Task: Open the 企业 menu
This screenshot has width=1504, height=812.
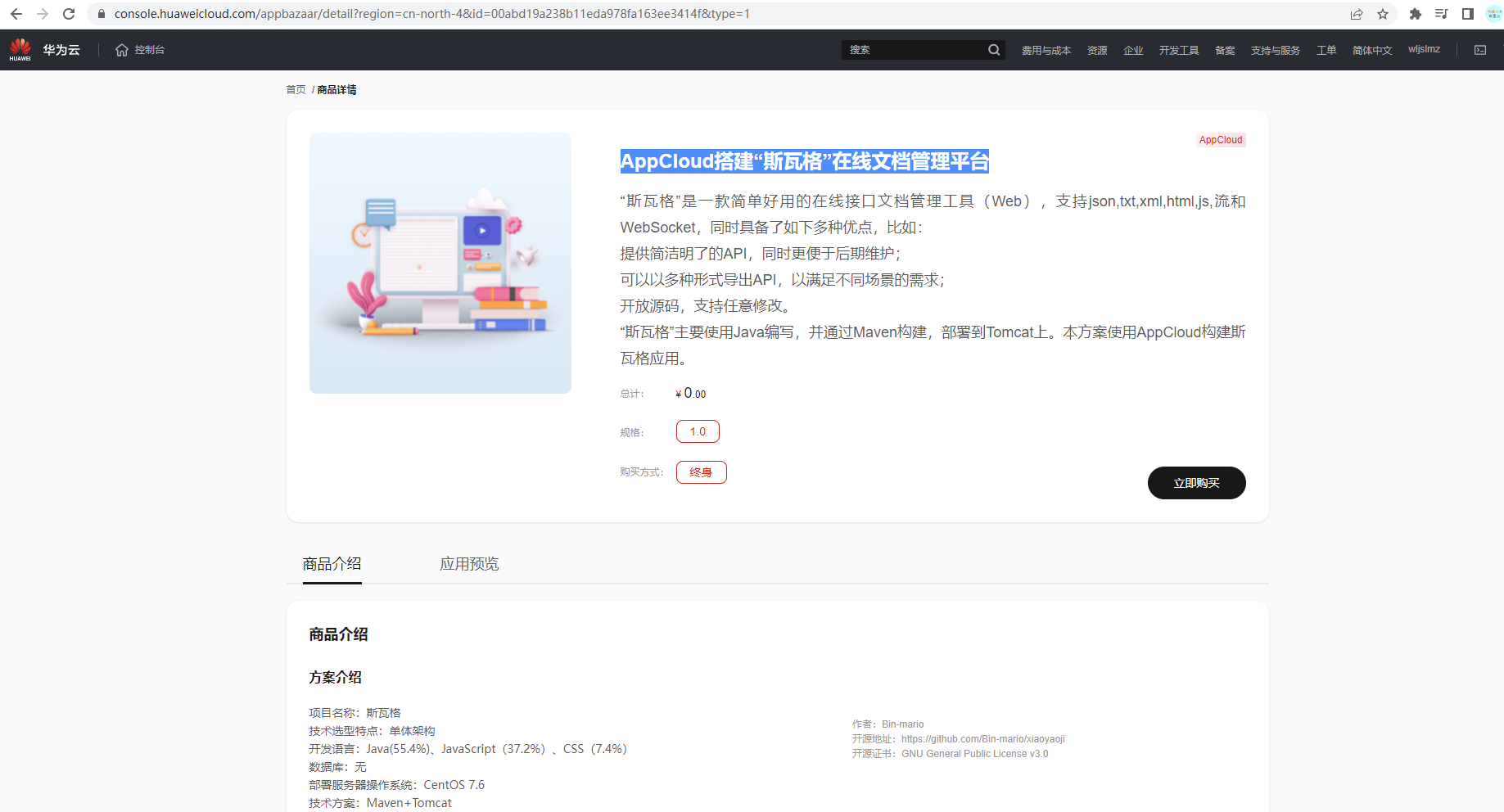Action: [x=1133, y=50]
